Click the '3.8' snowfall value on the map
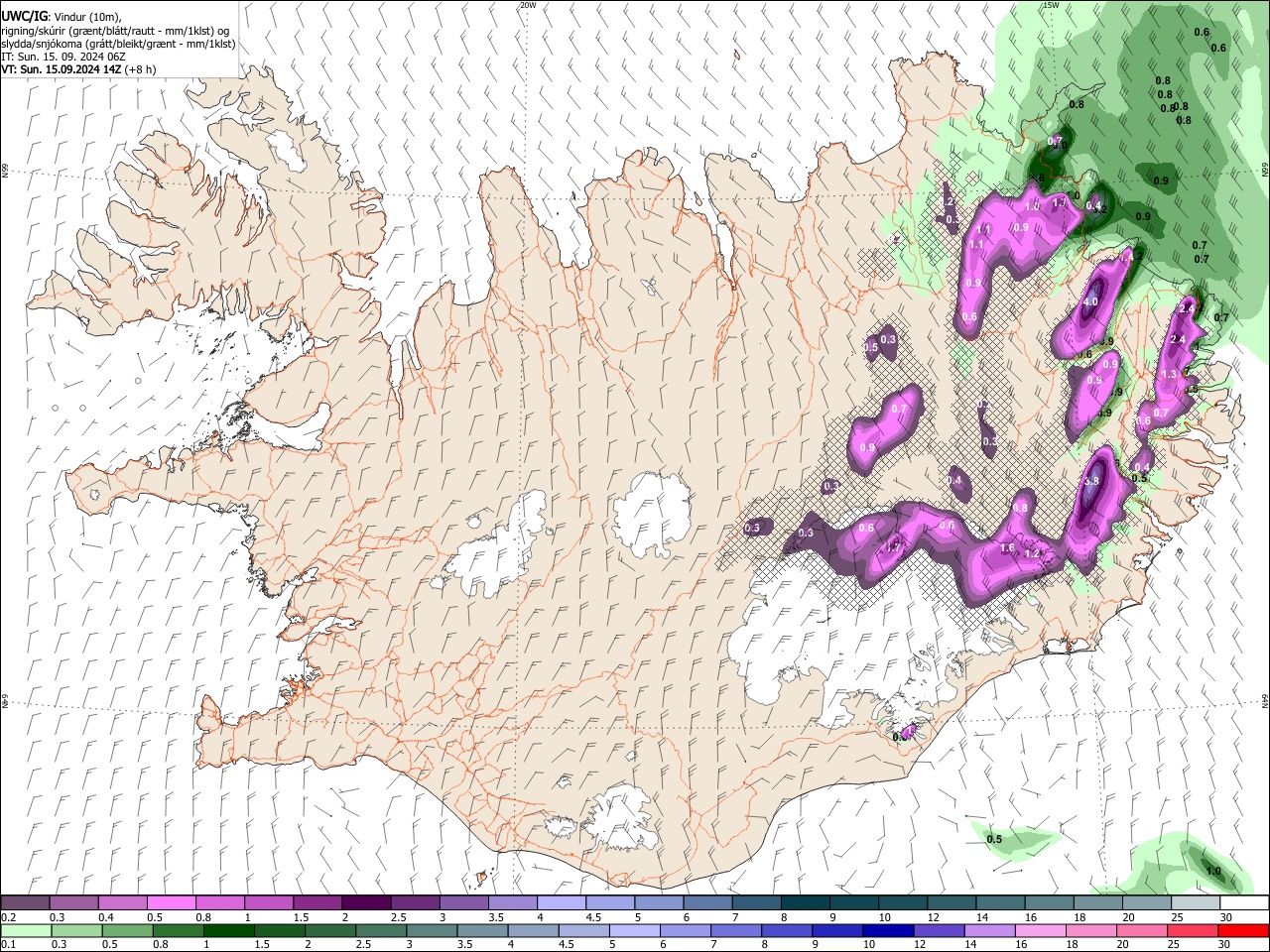Screen dimensions: 1270x952 click(x=1091, y=481)
